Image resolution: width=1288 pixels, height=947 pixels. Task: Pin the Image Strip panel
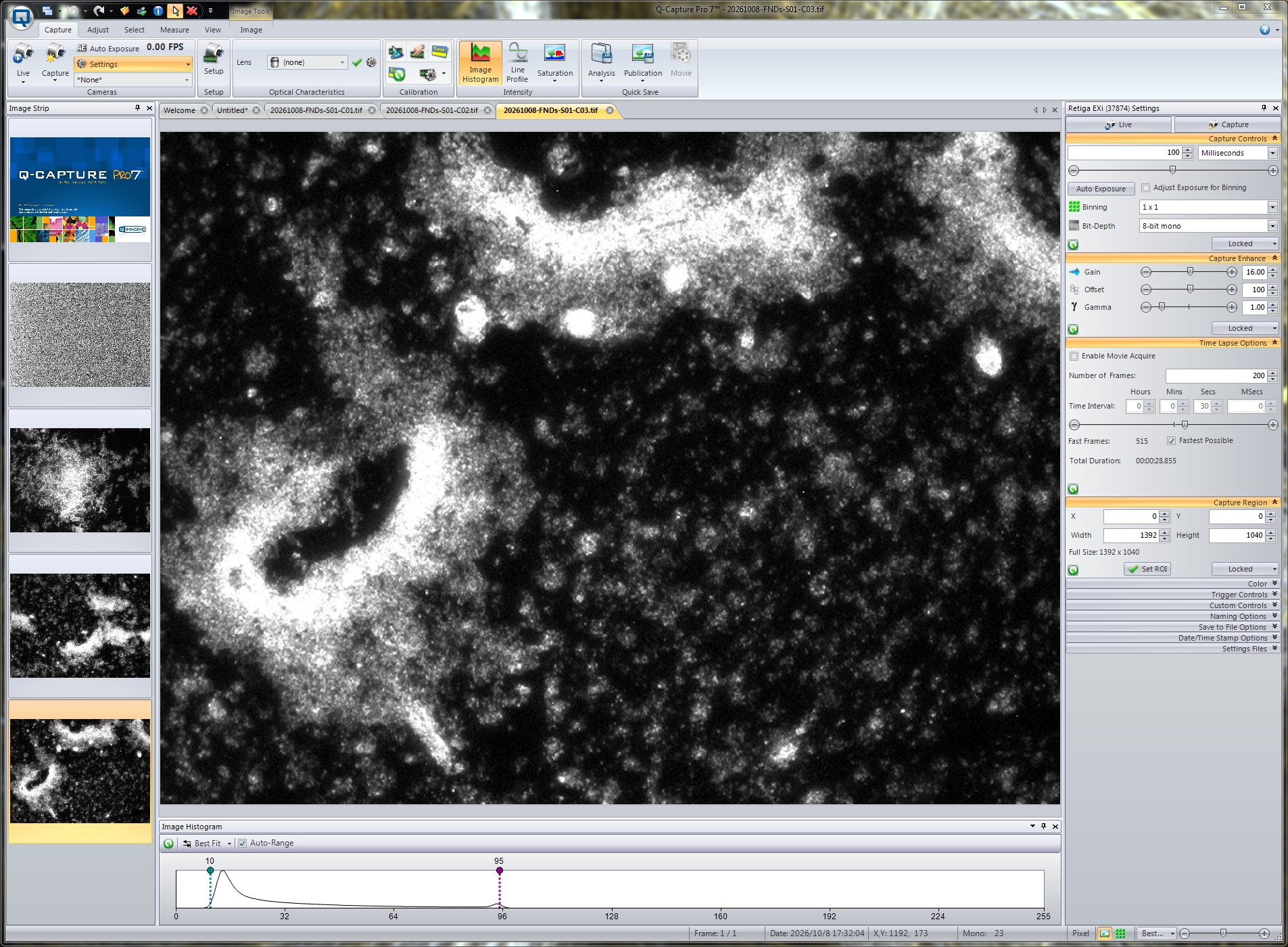tap(137, 108)
